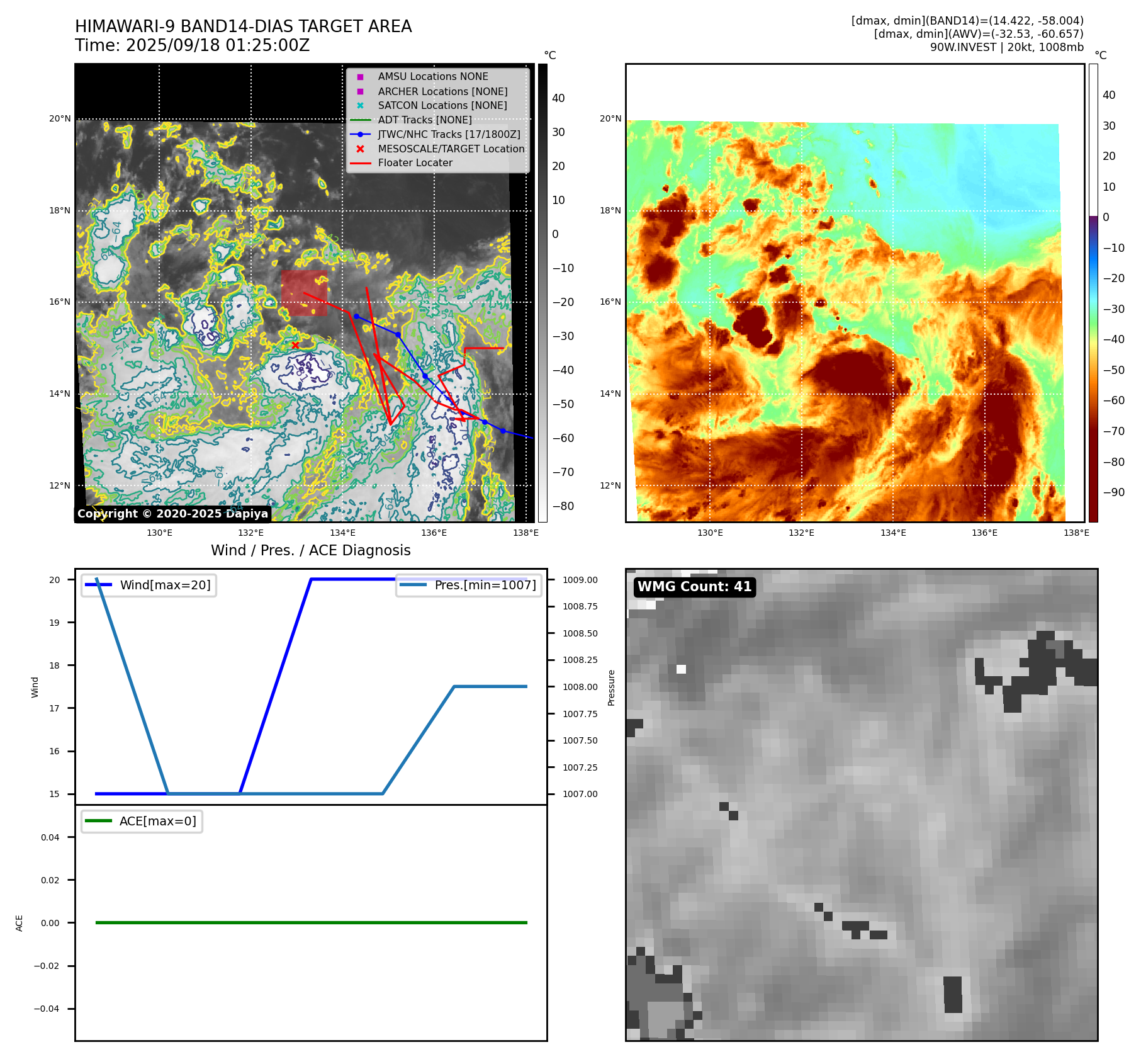Click 'Pres.[min=1007]' legend box
The height and width of the screenshot is (1064, 1141).
click(469, 585)
